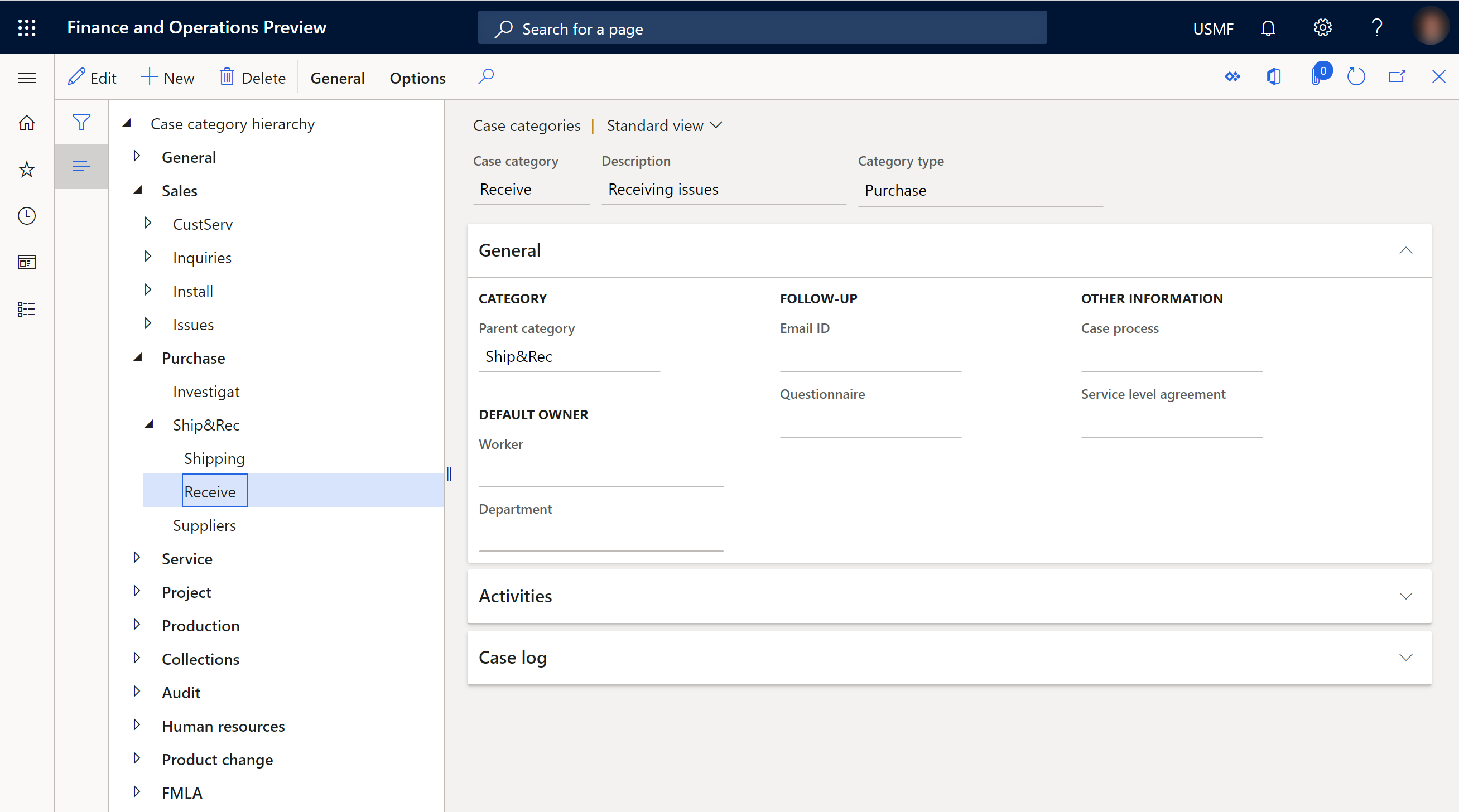Image resolution: width=1459 pixels, height=812 pixels.
Task: Open the Standard view dropdown
Action: pyautogui.click(x=665, y=125)
